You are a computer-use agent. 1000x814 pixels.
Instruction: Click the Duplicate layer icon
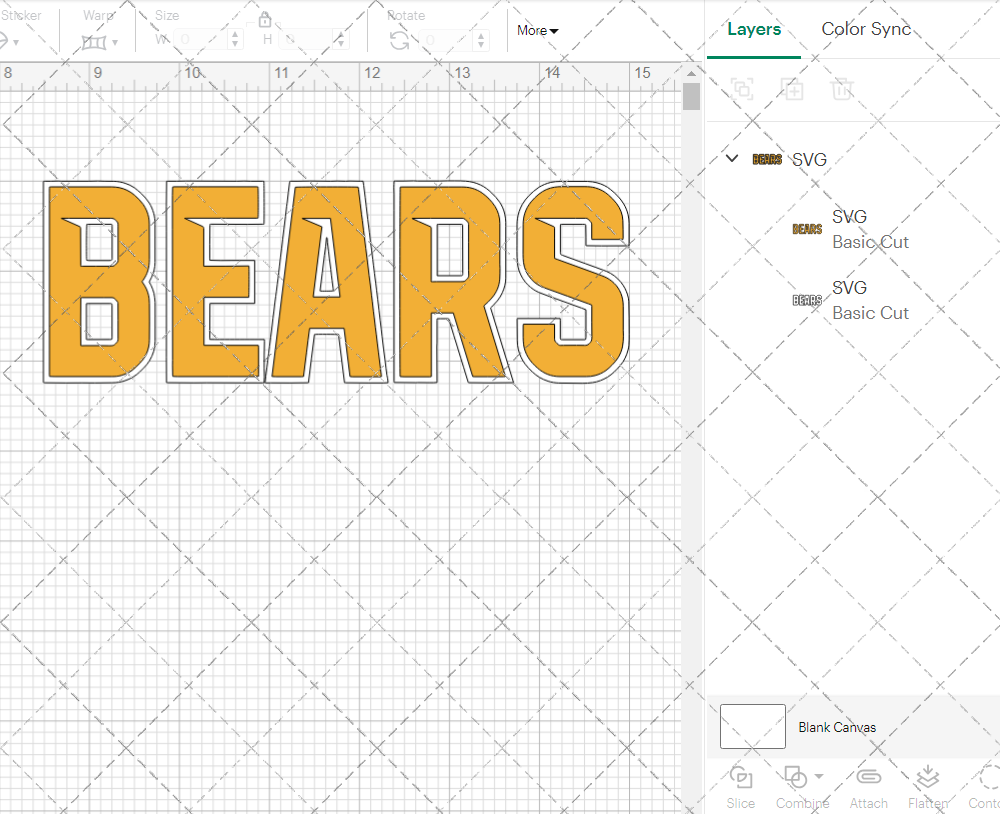793,89
